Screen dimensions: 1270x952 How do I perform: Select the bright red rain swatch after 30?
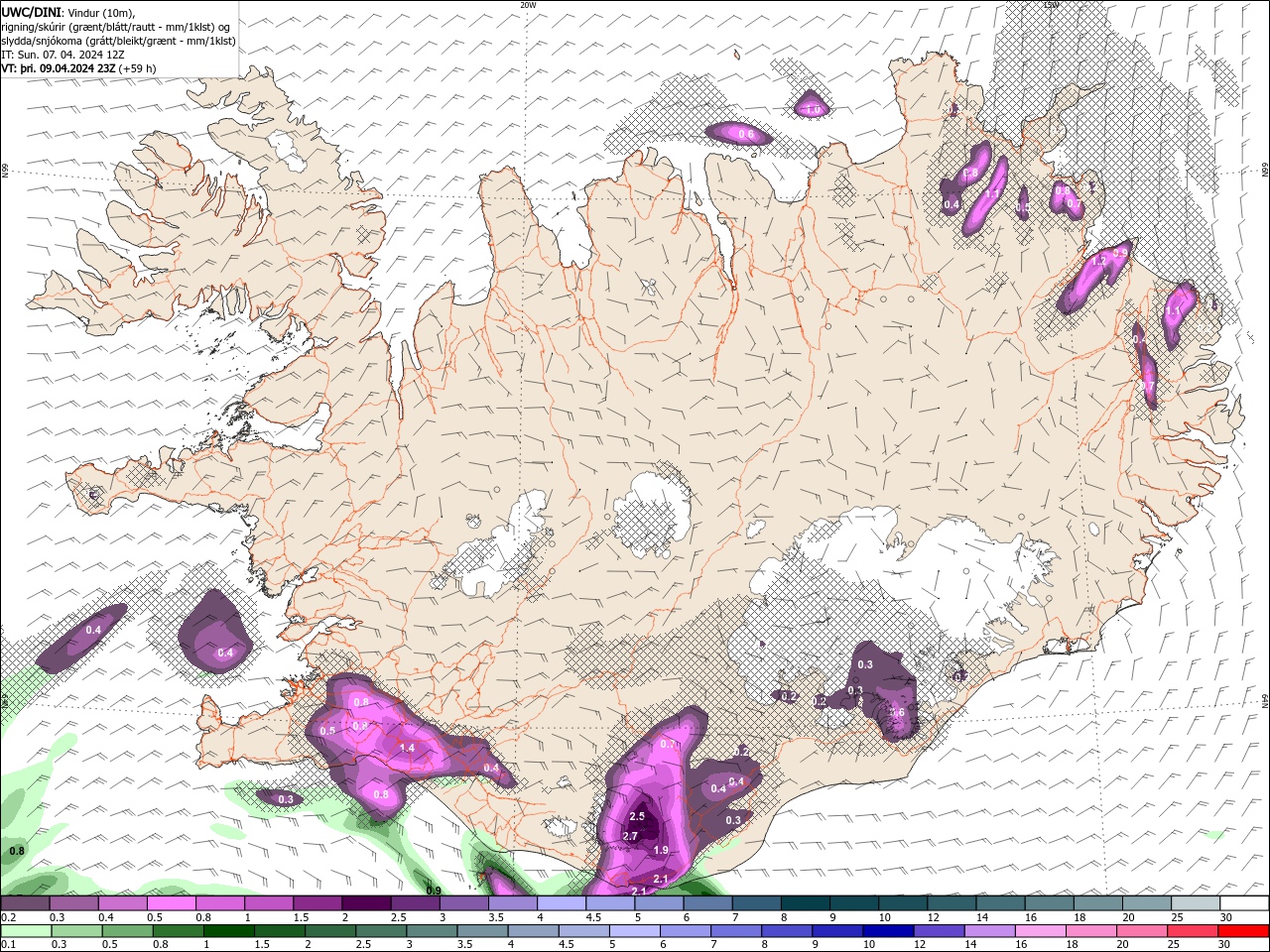click(1243, 931)
